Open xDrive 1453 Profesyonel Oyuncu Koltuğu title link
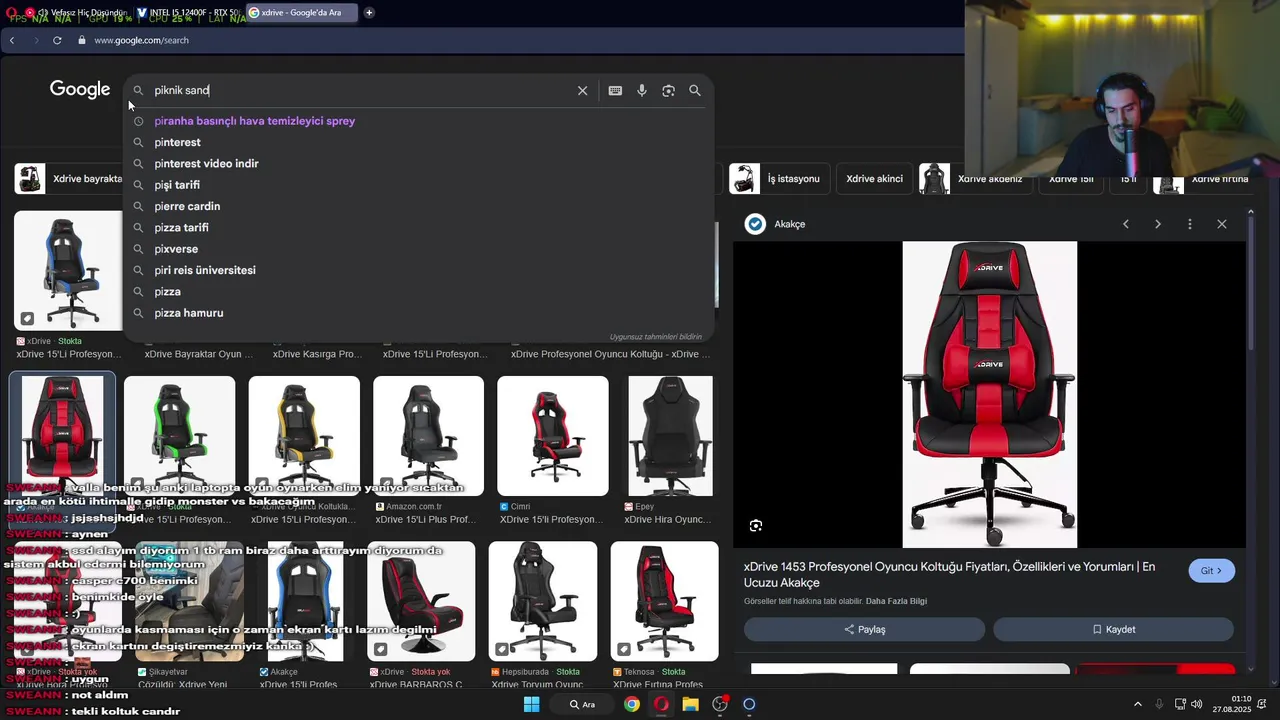The image size is (1280, 720). 949,574
